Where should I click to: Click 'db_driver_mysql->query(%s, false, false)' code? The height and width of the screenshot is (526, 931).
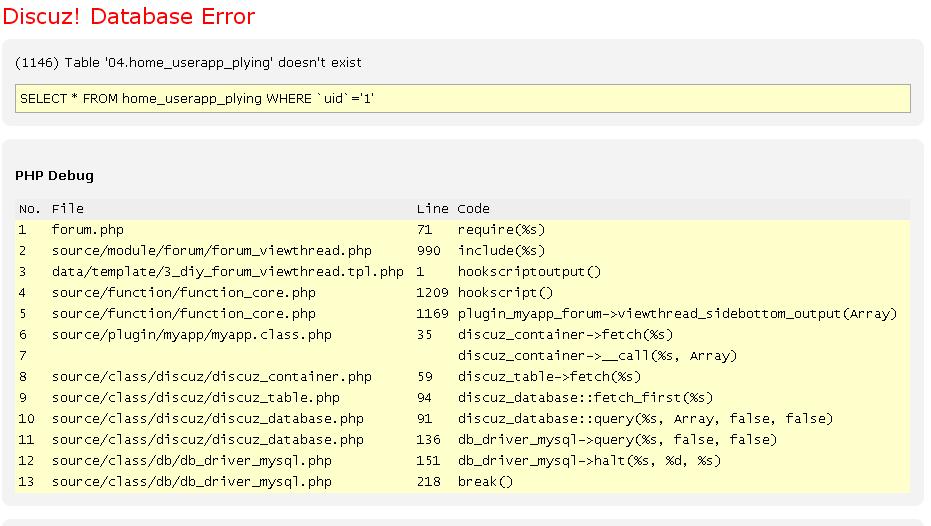pos(618,440)
